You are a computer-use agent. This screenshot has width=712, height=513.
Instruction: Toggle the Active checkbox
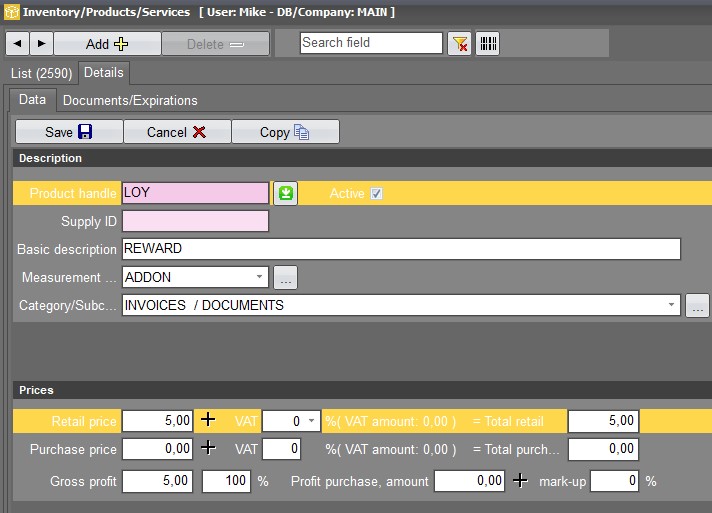[376, 193]
